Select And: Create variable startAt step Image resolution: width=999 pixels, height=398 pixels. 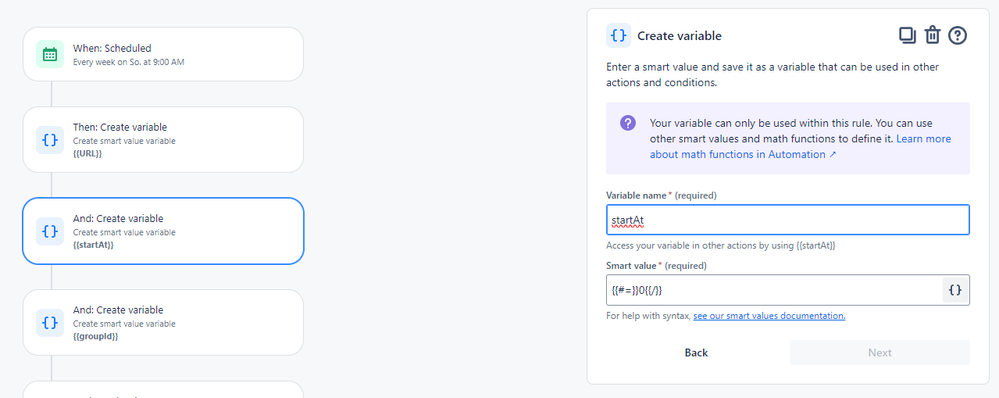163,231
